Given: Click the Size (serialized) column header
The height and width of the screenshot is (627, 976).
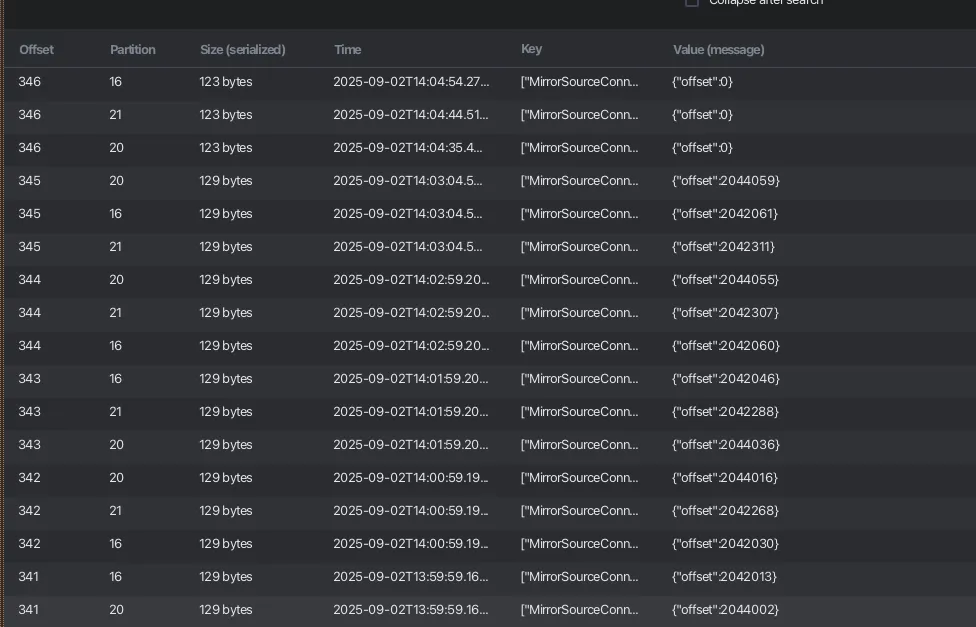Looking at the screenshot, I should 243,50.
